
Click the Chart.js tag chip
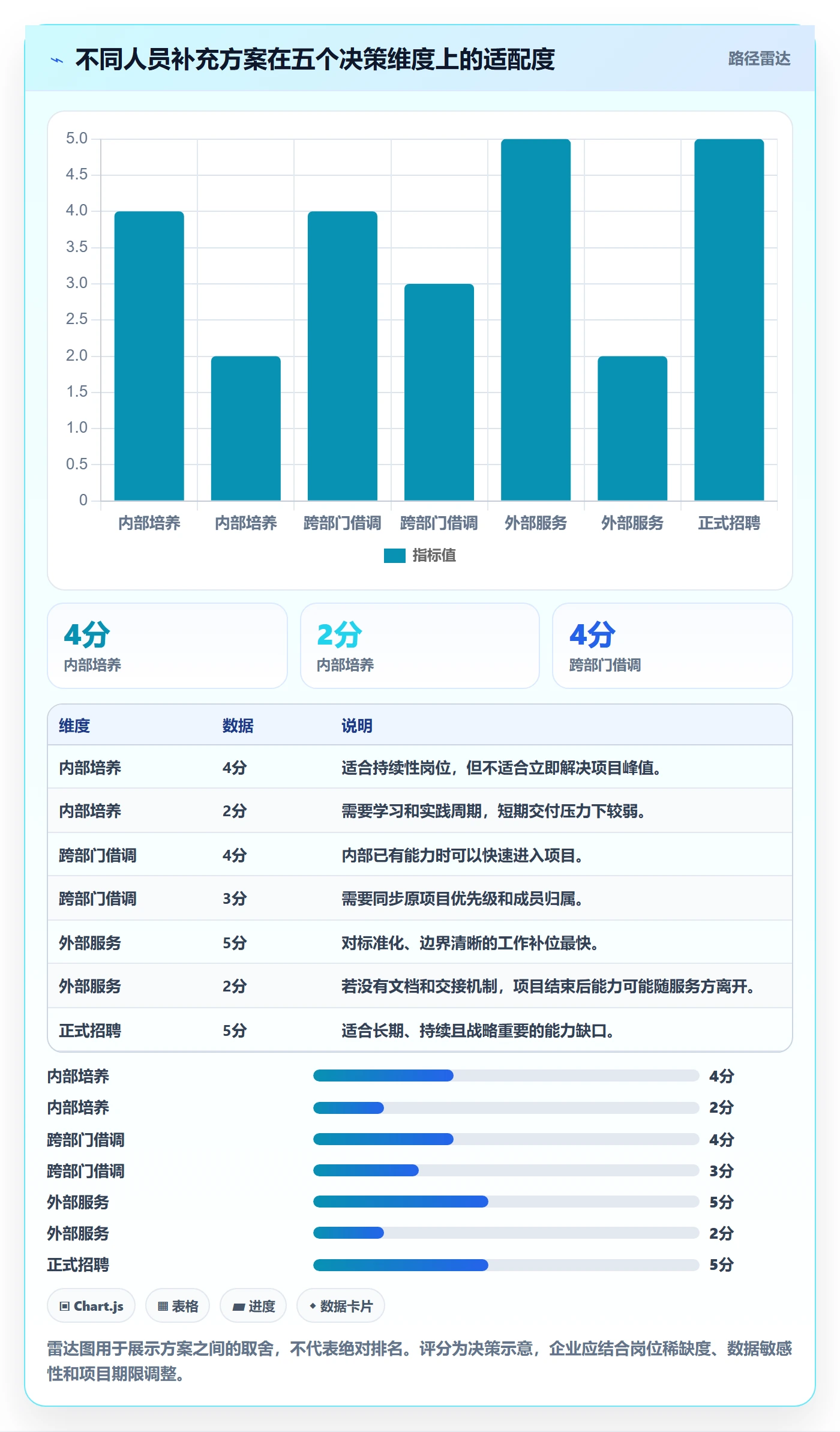click(91, 1306)
